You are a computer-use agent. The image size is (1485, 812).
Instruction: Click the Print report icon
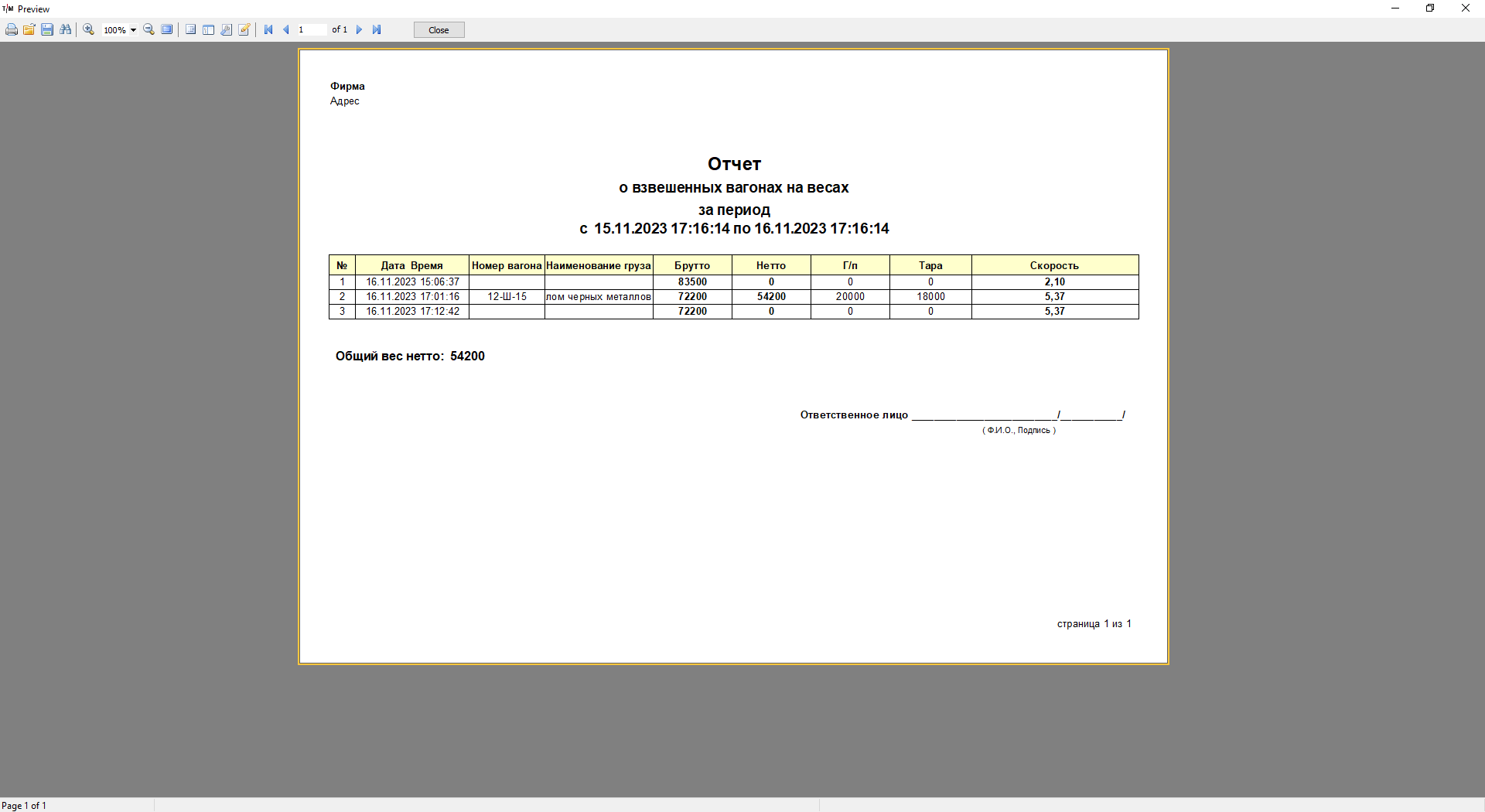(x=12, y=30)
